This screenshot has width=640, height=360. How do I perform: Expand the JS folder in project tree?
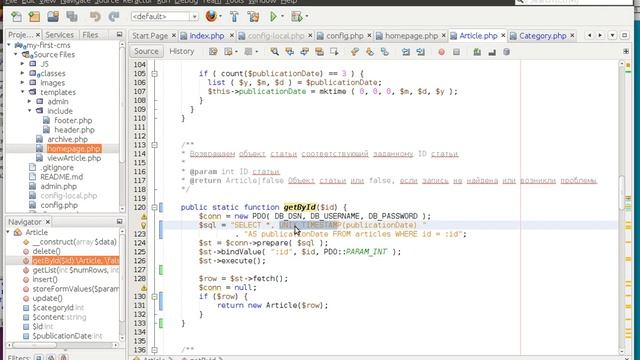22,64
